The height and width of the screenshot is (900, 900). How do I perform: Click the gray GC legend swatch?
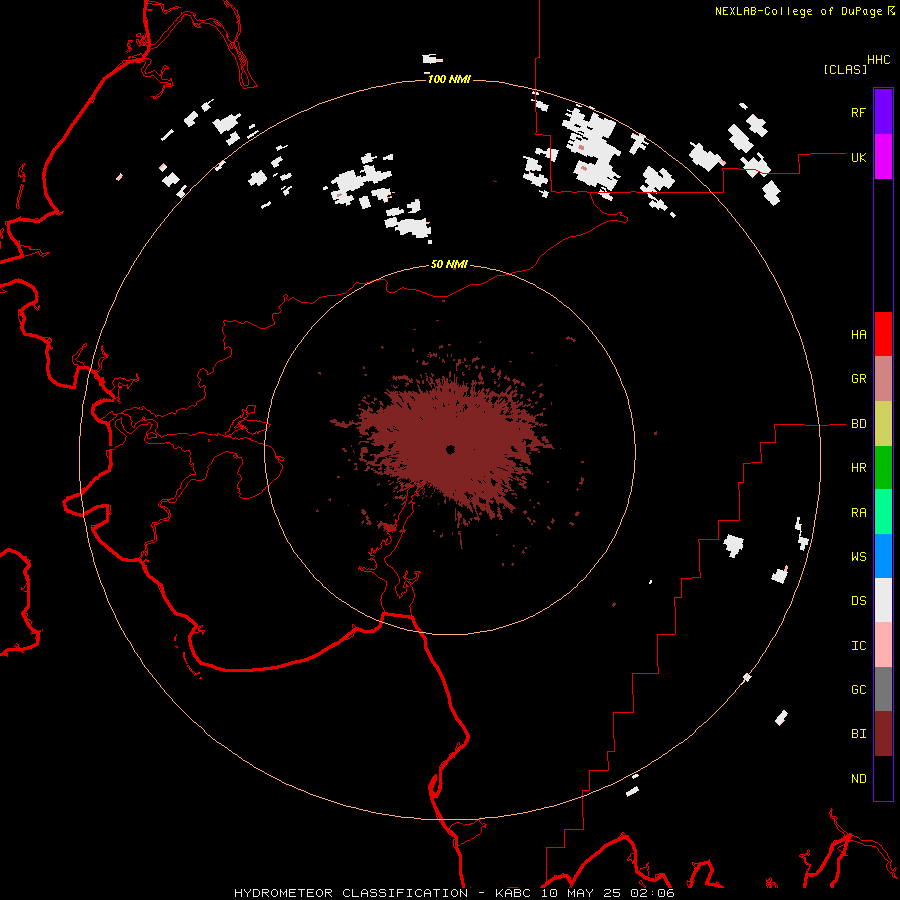click(883, 689)
